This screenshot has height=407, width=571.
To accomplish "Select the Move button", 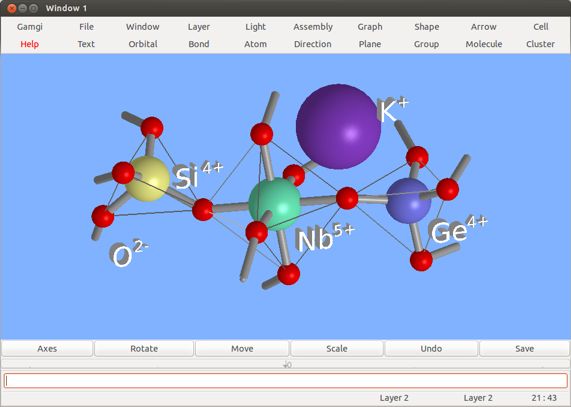I will click(242, 348).
